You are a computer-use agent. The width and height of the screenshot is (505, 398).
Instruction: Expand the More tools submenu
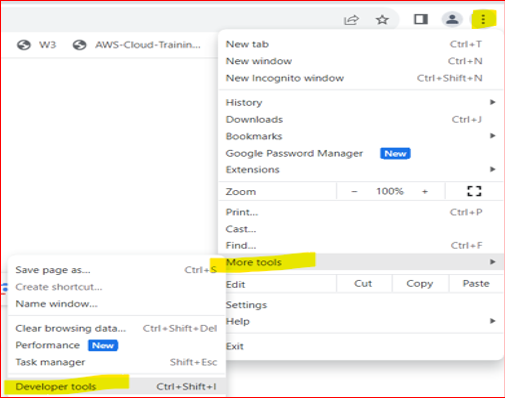click(x=360, y=262)
